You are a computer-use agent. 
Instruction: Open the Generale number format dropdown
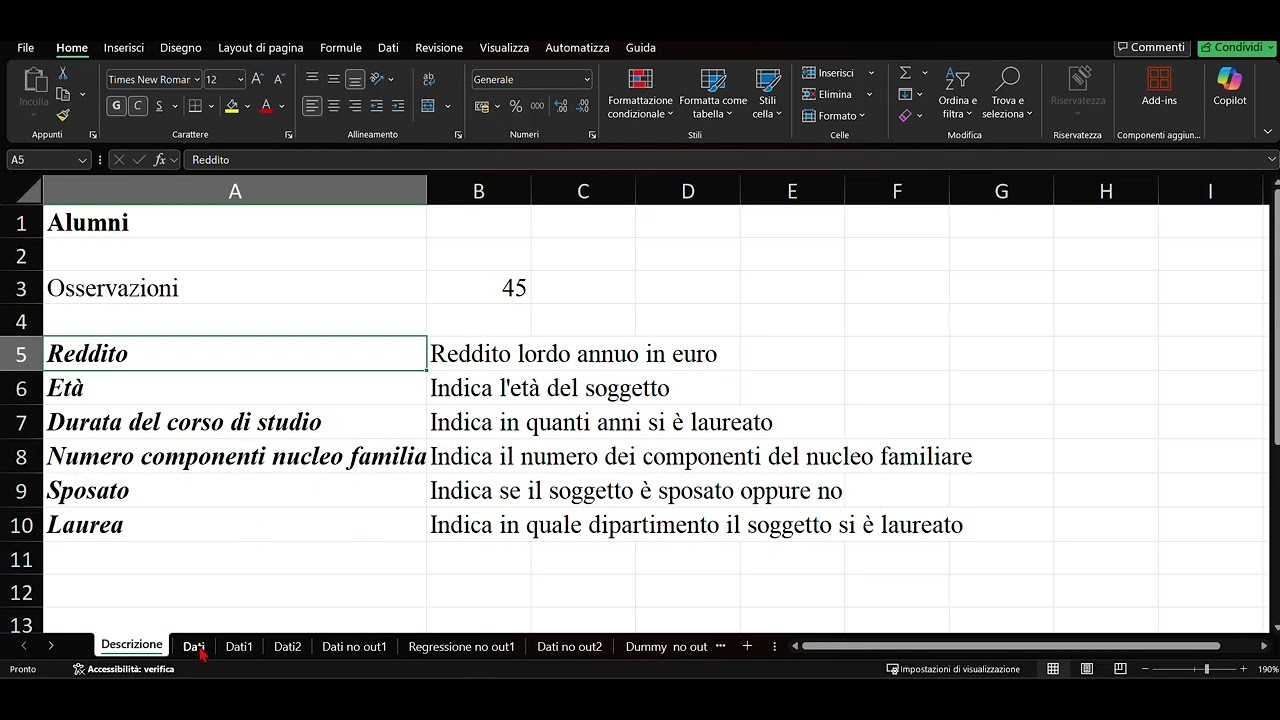pyautogui.click(x=586, y=79)
